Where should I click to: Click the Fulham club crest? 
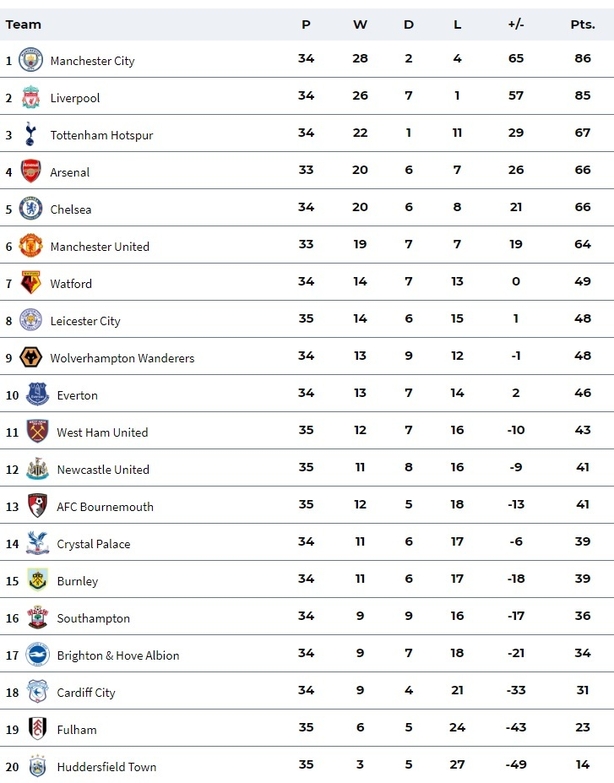tap(37, 729)
